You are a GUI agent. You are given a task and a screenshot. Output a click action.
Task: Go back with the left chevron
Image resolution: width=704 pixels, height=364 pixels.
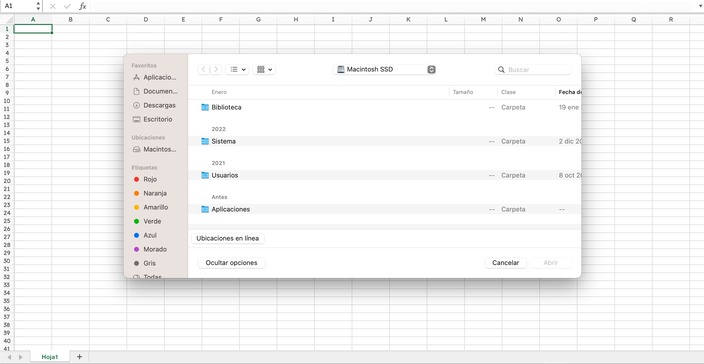coord(204,69)
